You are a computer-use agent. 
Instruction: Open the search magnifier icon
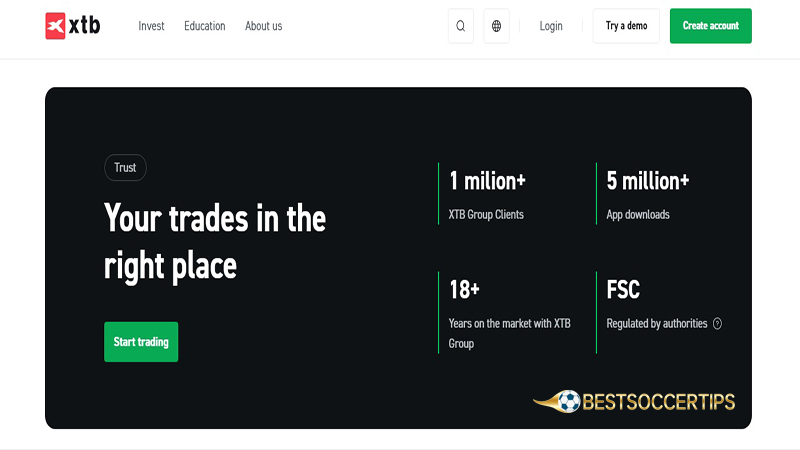tap(461, 26)
